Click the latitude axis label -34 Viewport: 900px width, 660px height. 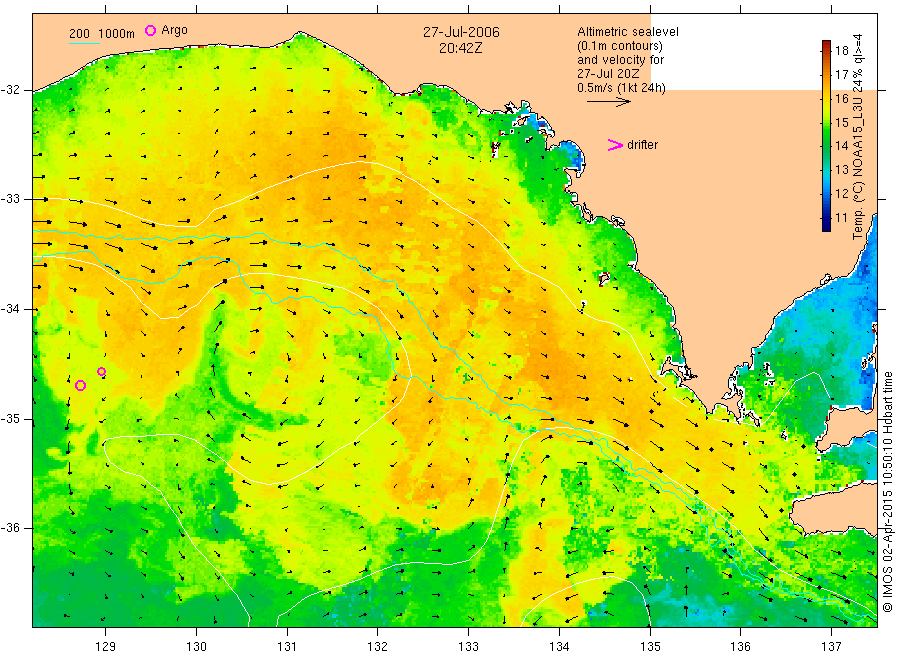[x=10, y=309]
